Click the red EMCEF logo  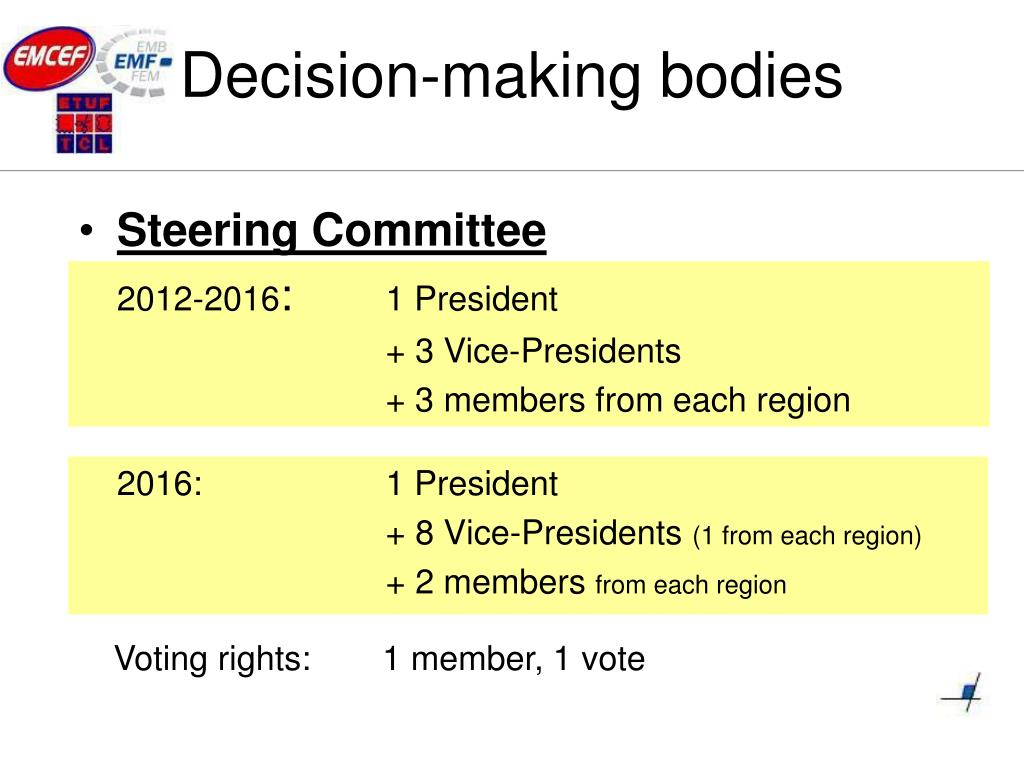tap(50, 58)
